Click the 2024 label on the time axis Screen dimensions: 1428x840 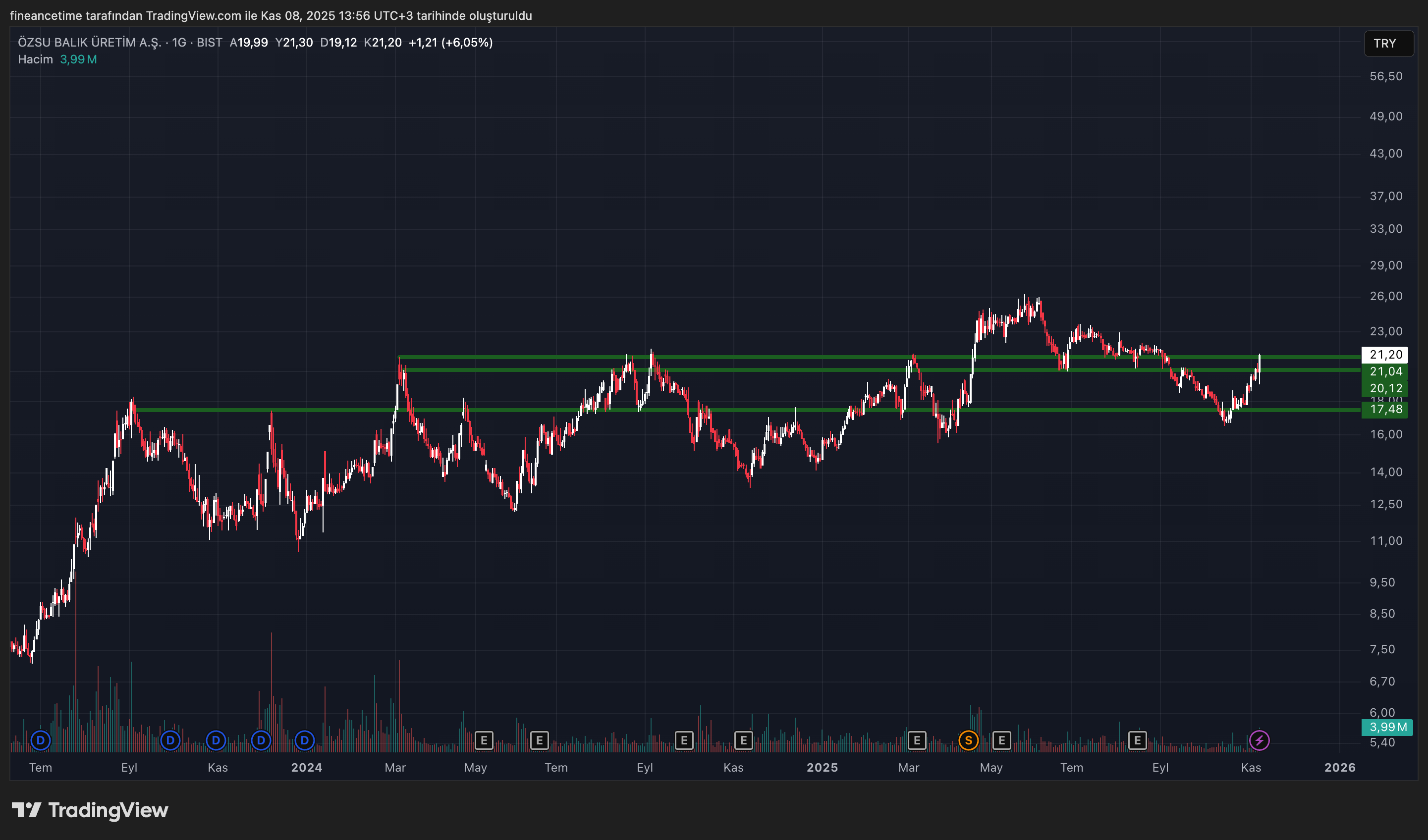pyautogui.click(x=306, y=768)
